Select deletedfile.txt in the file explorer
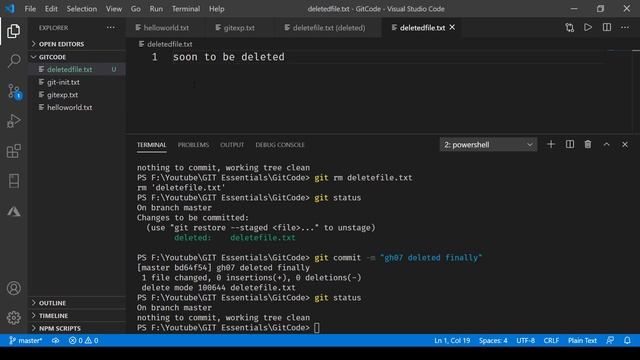Image resolution: width=640 pixels, height=360 pixels. pyautogui.click(x=77, y=69)
